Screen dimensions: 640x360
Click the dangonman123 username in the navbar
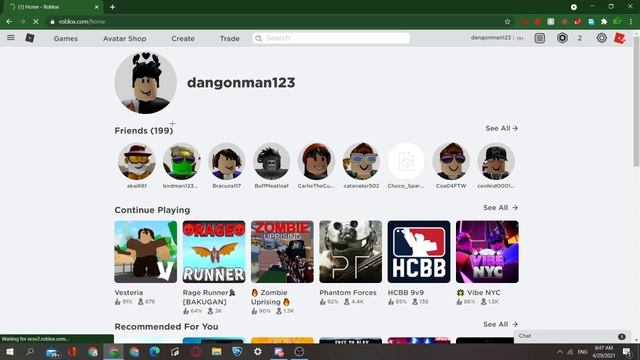pos(490,38)
